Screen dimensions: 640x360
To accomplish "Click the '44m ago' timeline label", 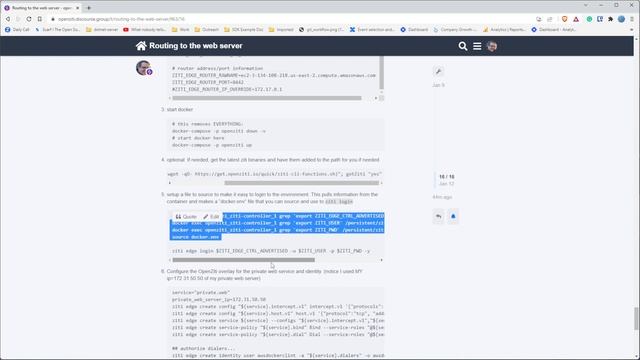I will [x=442, y=197].
